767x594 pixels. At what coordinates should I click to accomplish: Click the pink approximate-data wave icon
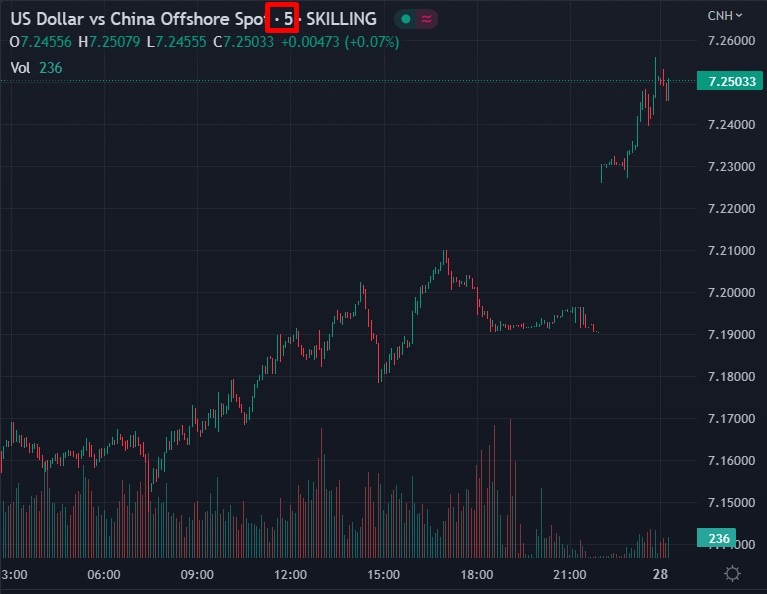click(427, 19)
